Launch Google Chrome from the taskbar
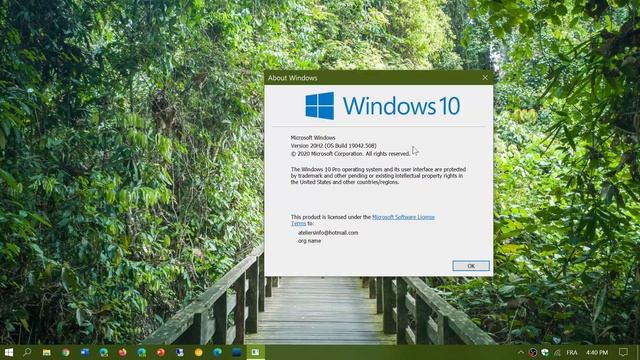This screenshot has height=360, width=640. coord(66,352)
